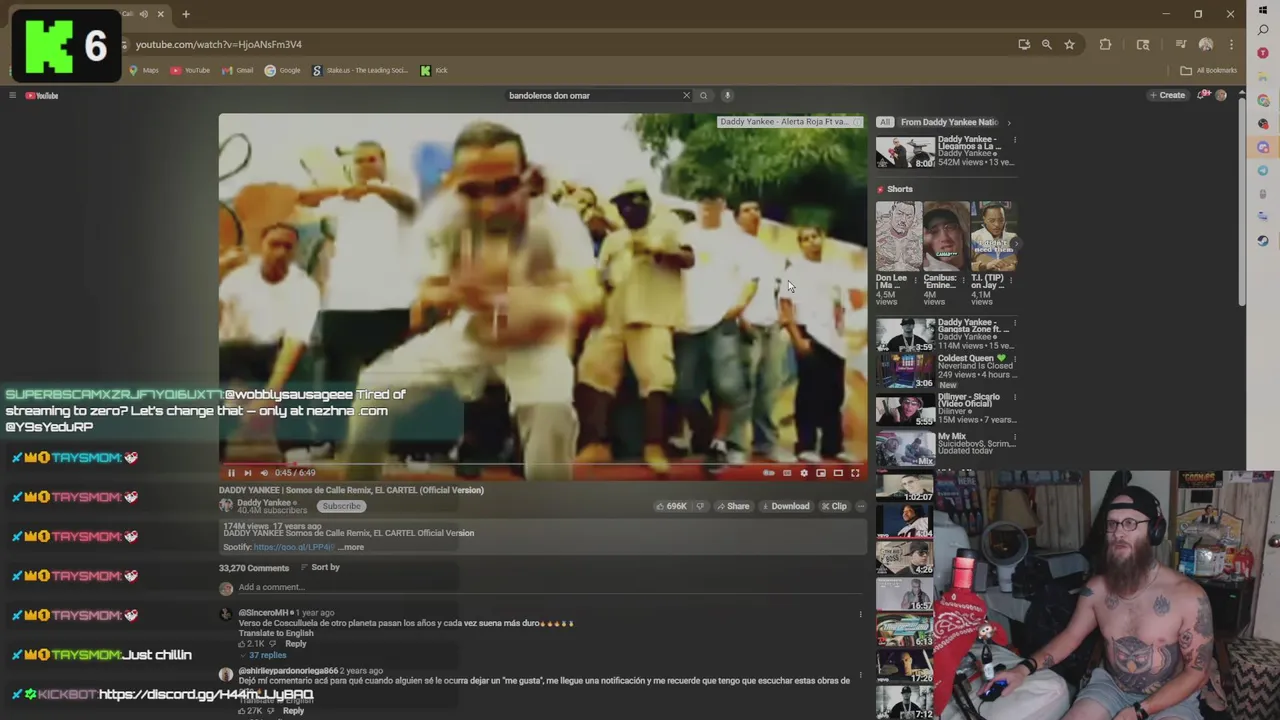Install app icon in address bar
Image resolution: width=1280 pixels, height=720 pixels.
pos(1024,44)
